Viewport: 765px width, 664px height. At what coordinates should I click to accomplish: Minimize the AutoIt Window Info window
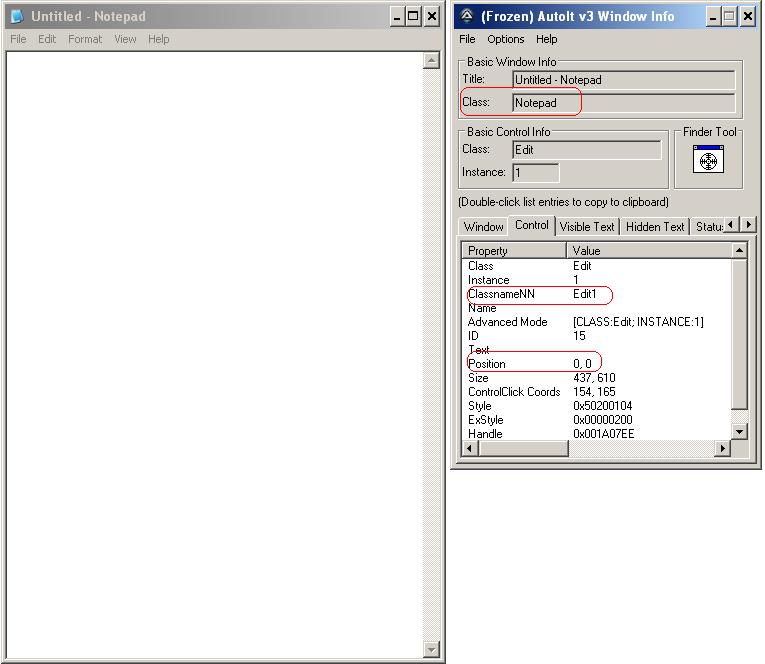pyautogui.click(x=713, y=17)
